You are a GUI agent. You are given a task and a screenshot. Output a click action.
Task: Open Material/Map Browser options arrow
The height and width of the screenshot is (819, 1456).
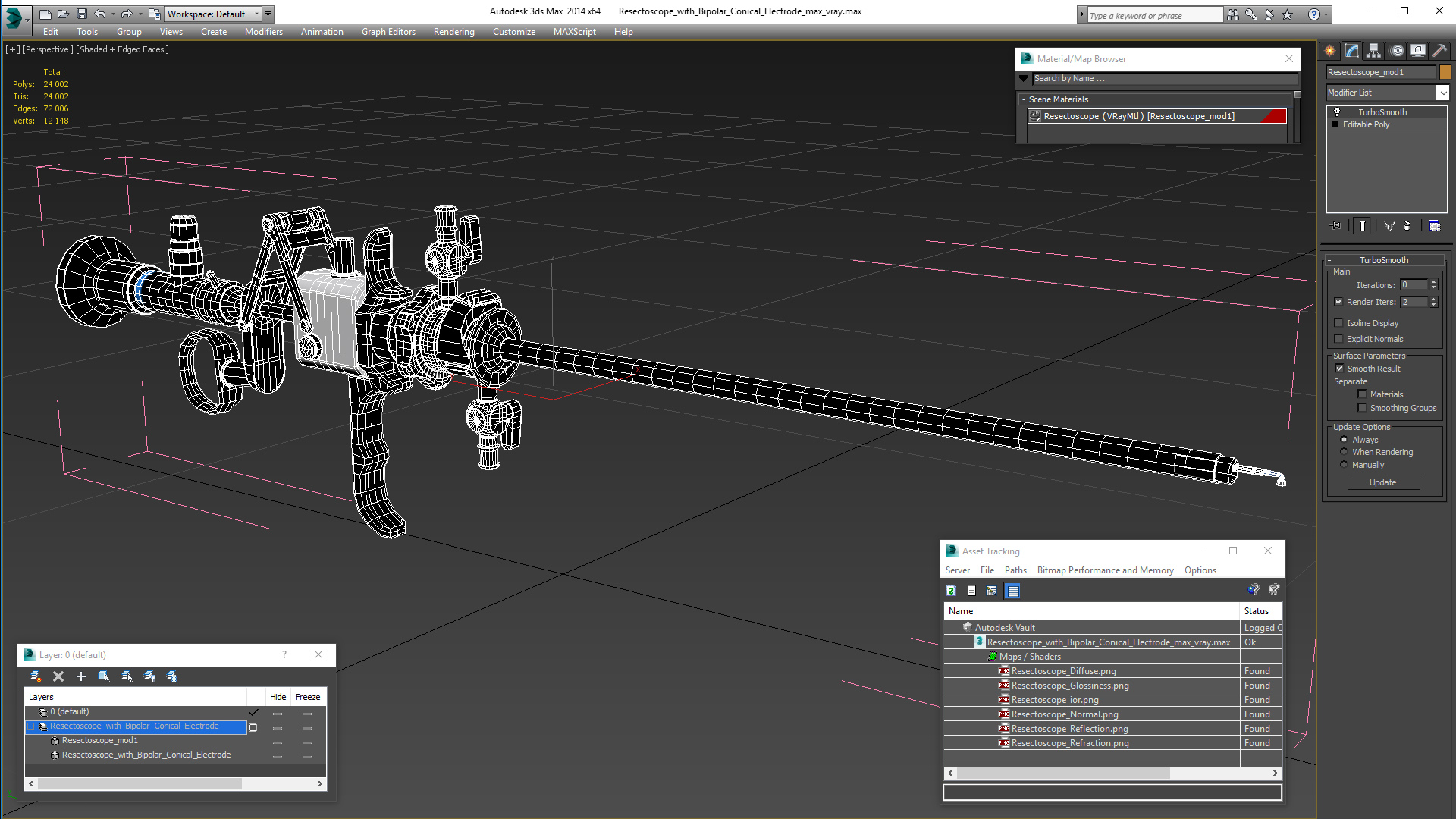(x=1024, y=78)
